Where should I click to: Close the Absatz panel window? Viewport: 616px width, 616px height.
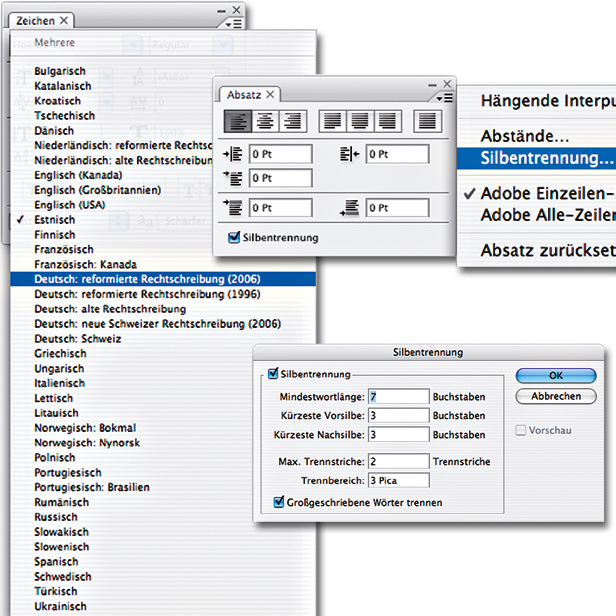pos(447,84)
